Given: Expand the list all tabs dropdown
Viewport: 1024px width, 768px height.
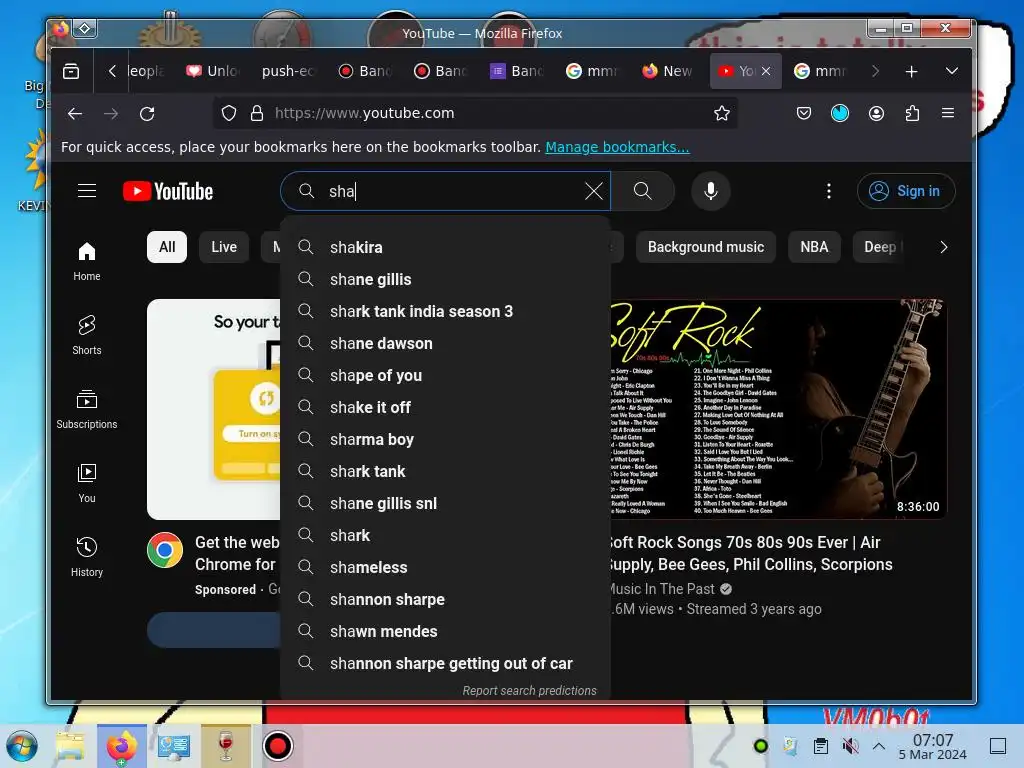Looking at the screenshot, I should pos(952,71).
